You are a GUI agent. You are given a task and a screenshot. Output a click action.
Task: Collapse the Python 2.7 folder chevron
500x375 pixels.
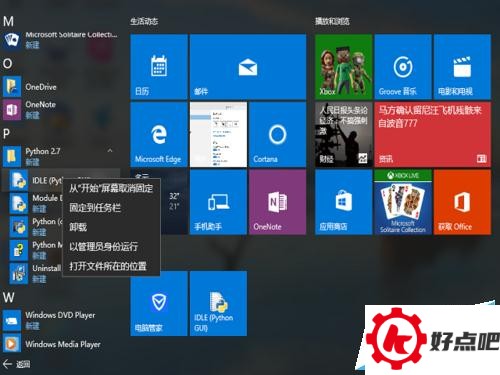110,151
